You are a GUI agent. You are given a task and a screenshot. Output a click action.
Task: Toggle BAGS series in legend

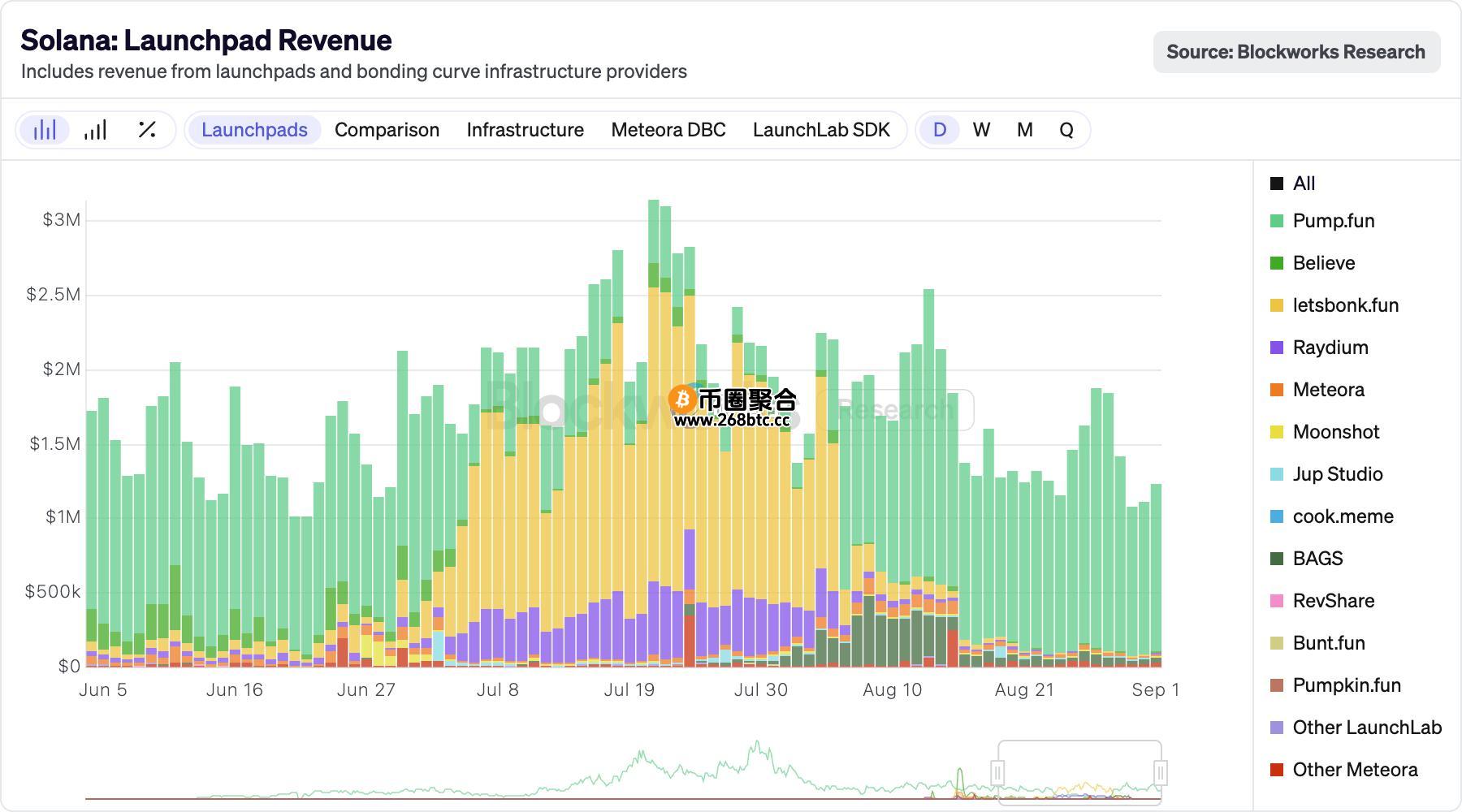(1307, 559)
